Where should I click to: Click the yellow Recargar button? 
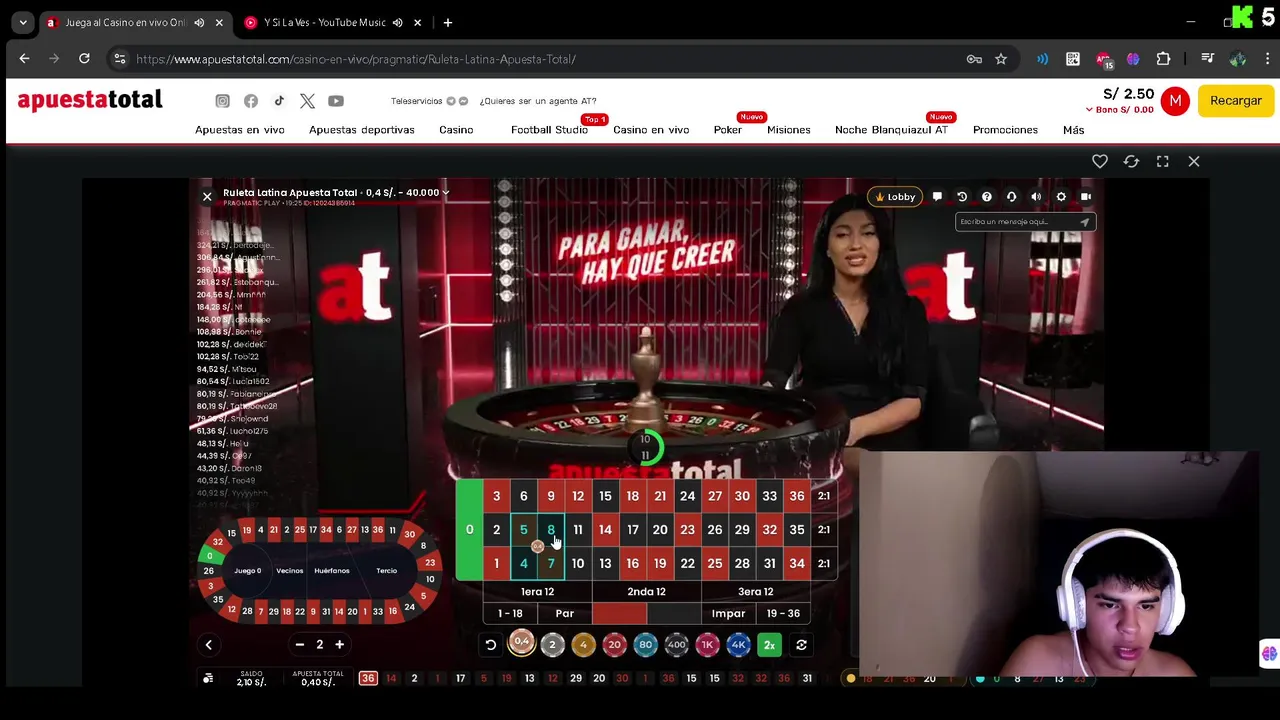(x=1236, y=101)
